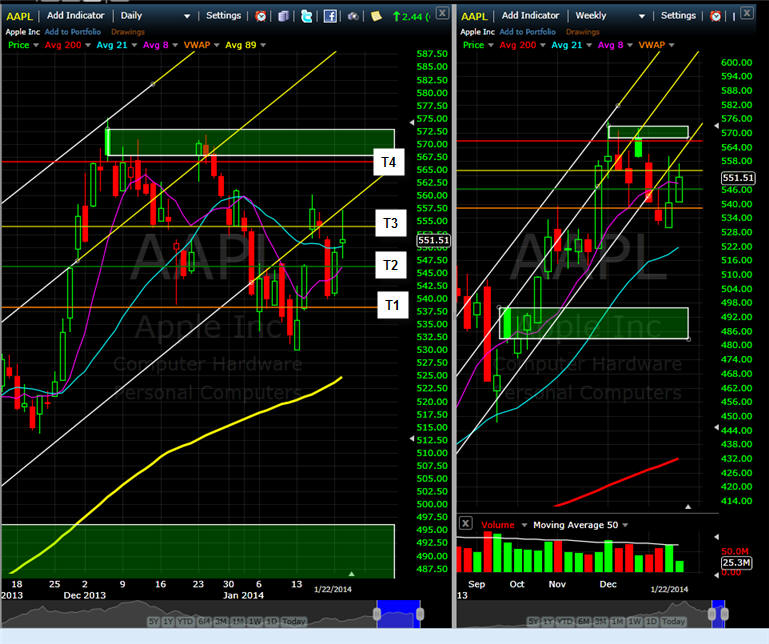This screenshot has height=644, width=769.
Task: Select YTD range on Daily chart
Action: (x=185, y=621)
